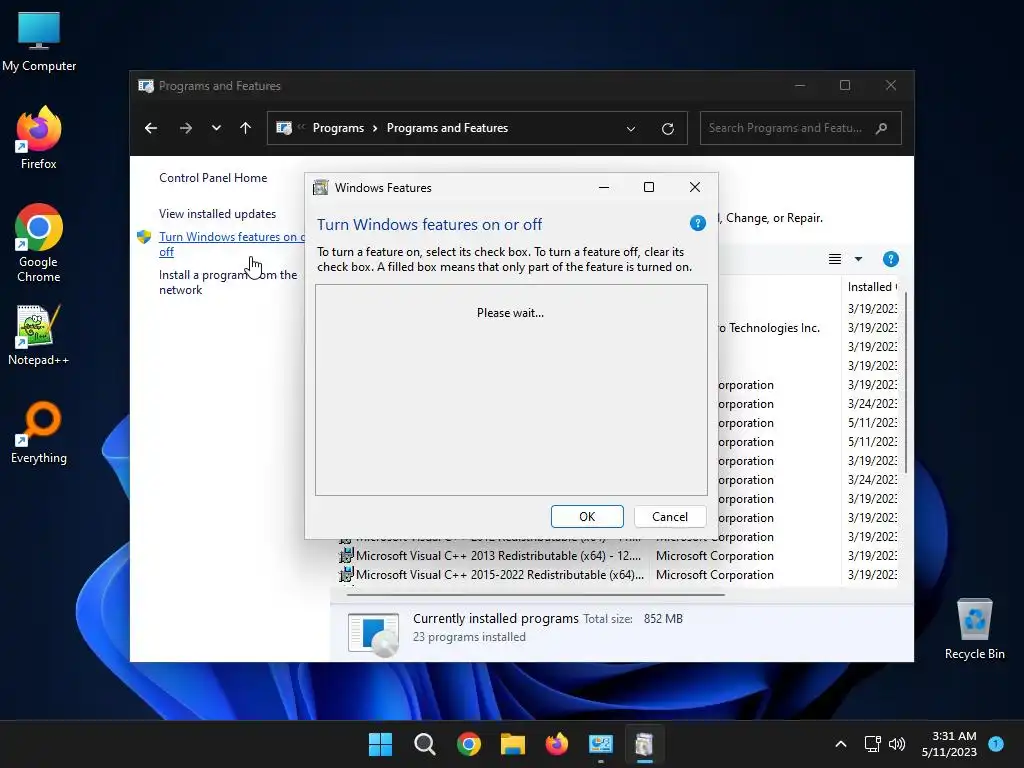Click the search magnifier in Programs window
The height and width of the screenshot is (768, 1024).
coord(882,128)
